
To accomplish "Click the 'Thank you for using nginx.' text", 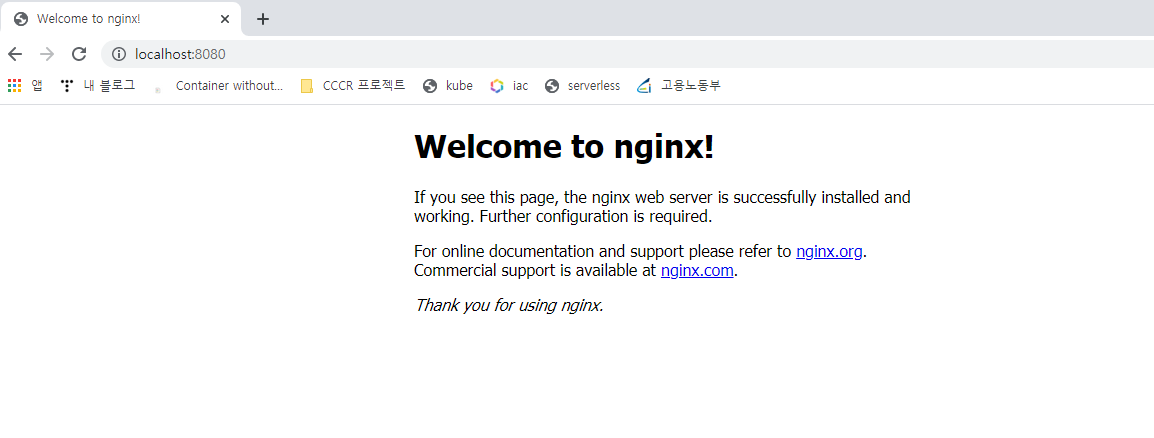I will (509, 305).
